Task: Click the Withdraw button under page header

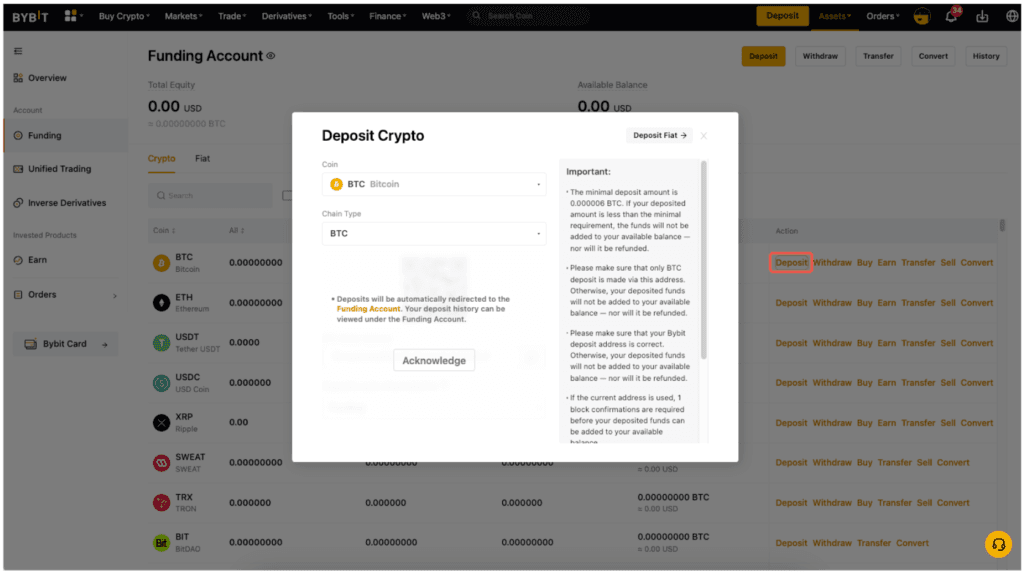Action: 820,56
